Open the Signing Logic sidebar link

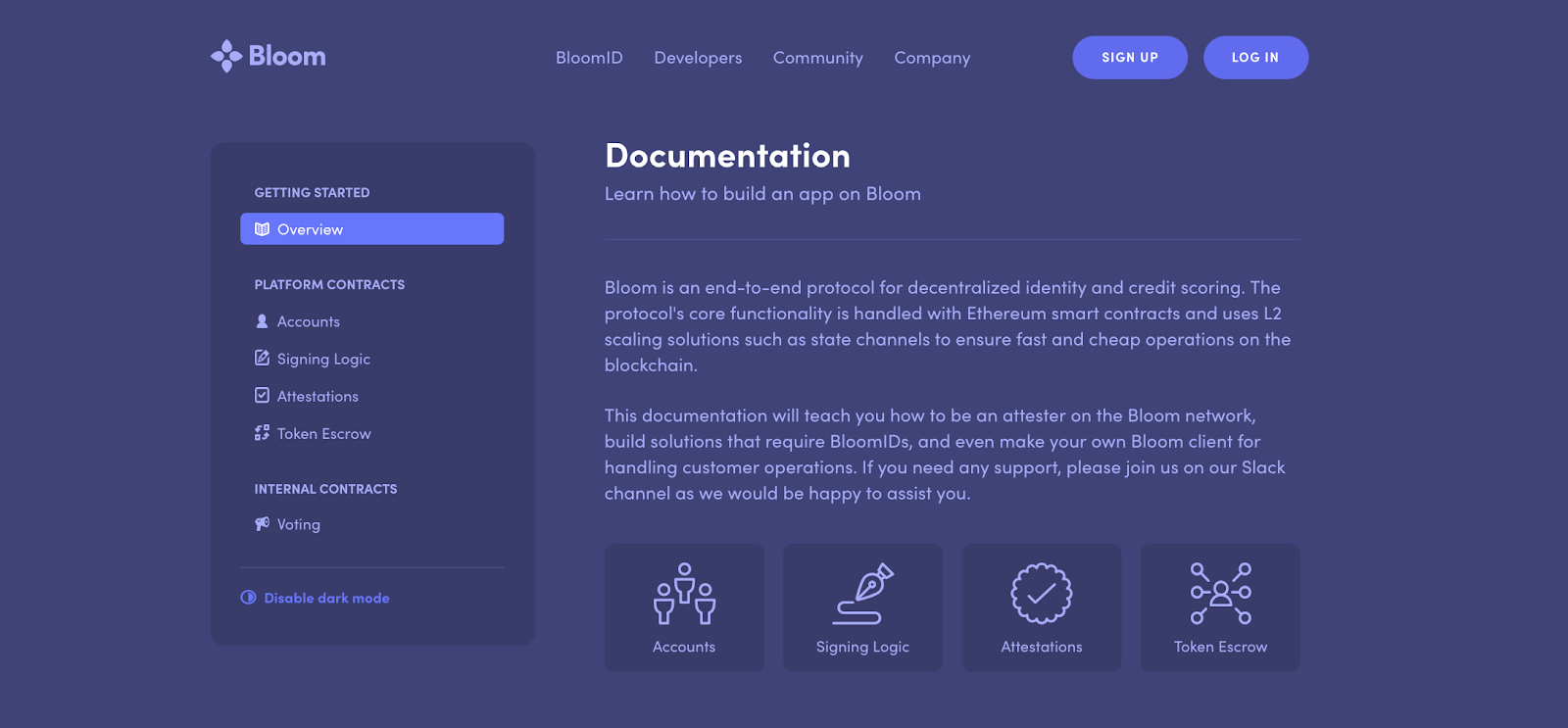[x=323, y=359]
